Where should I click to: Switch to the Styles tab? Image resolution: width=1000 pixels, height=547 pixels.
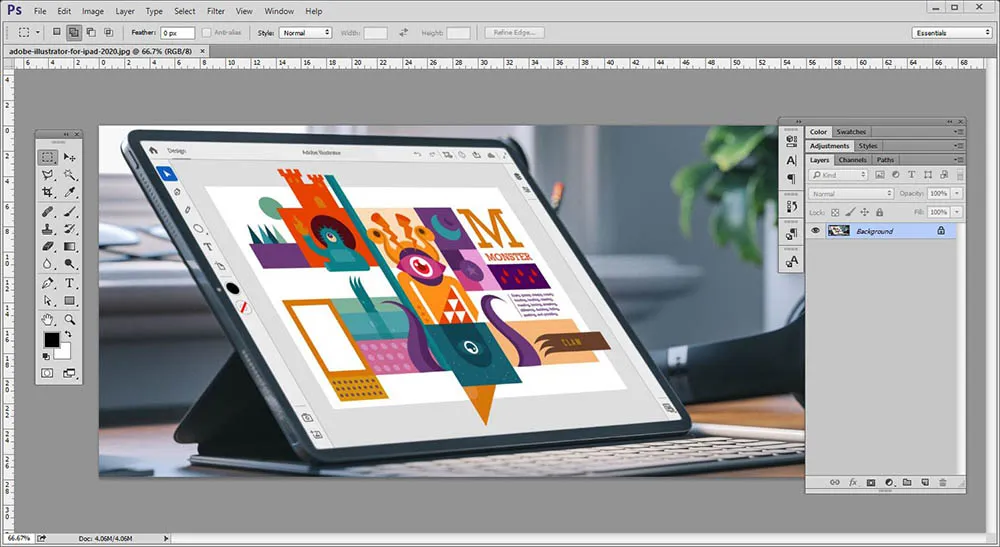click(867, 146)
